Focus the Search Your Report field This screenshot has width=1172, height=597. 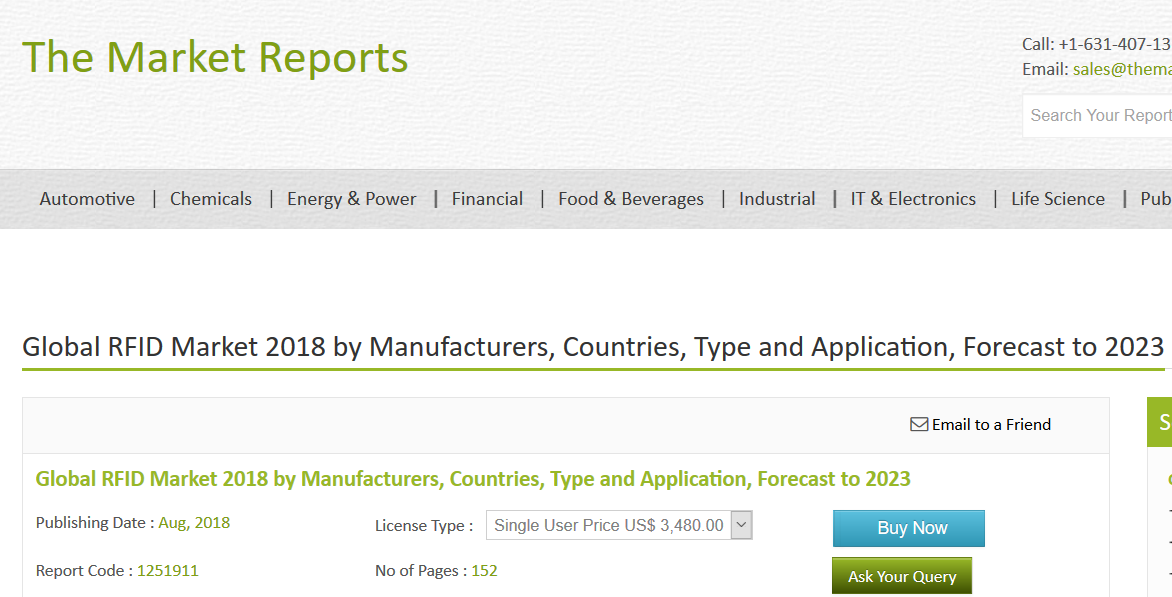pos(1097,116)
